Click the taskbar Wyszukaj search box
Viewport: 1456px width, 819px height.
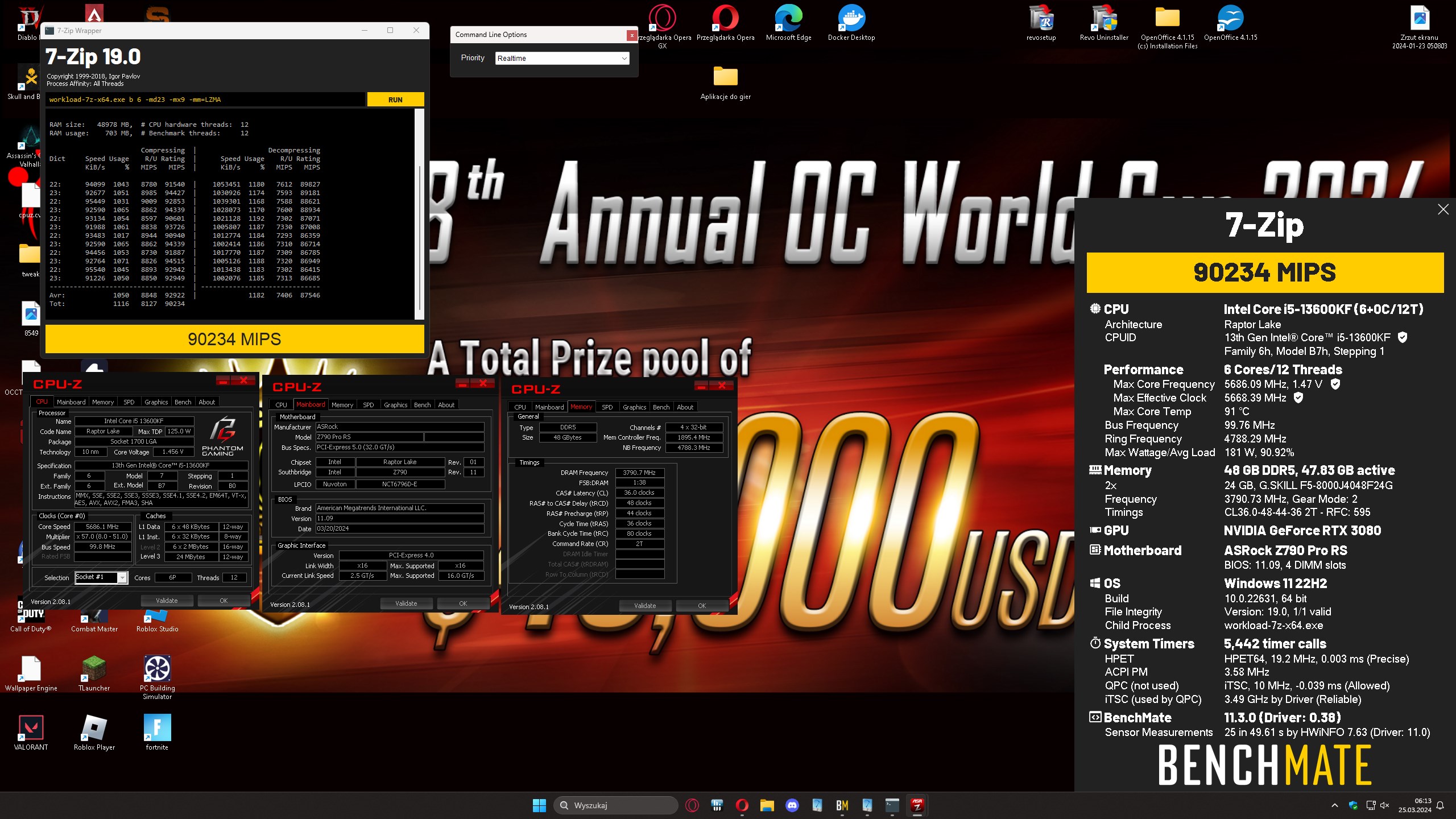(x=616, y=805)
